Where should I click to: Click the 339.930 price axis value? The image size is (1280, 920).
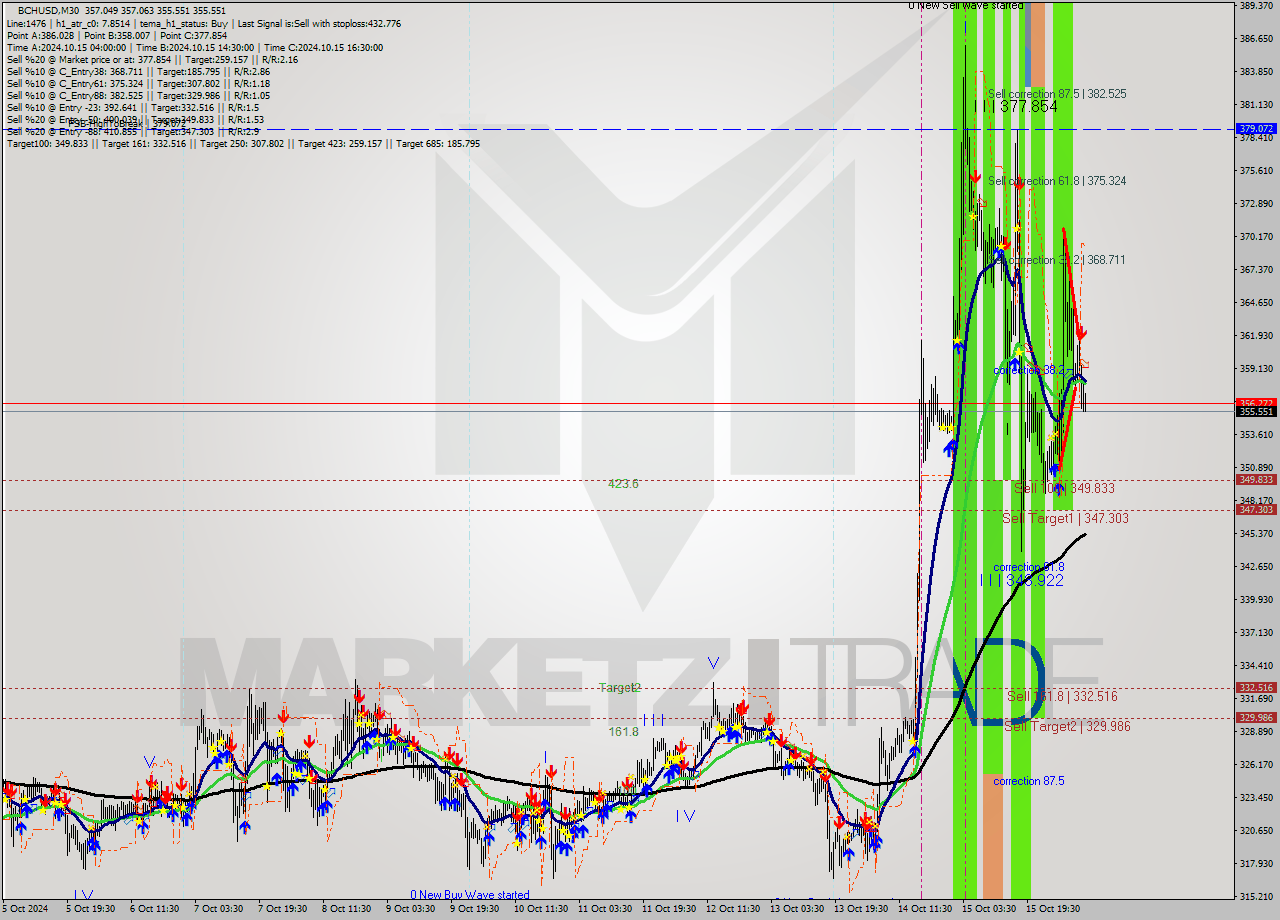(x=1256, y=600)
